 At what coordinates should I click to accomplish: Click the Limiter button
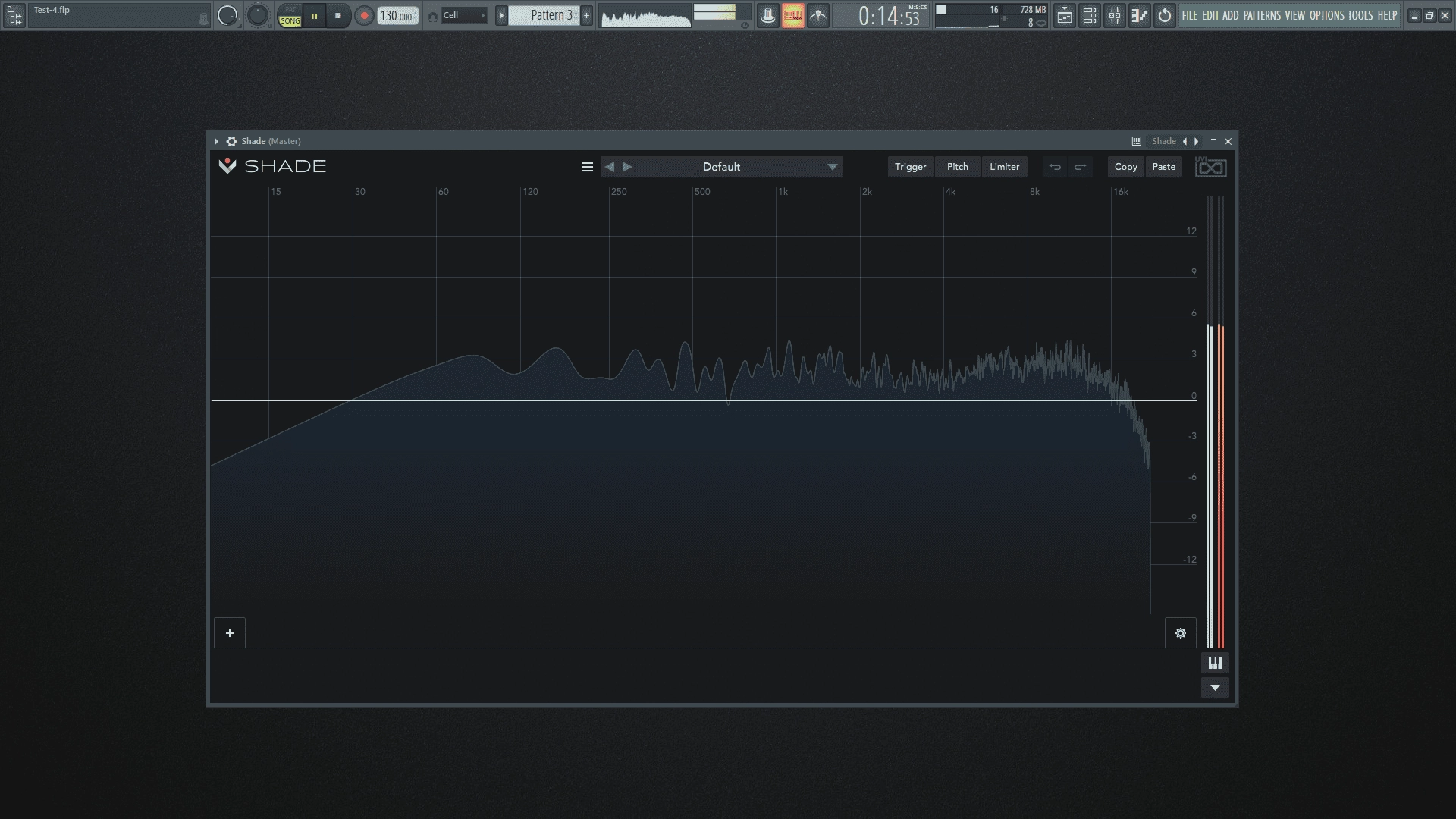tap(1004, 167)
